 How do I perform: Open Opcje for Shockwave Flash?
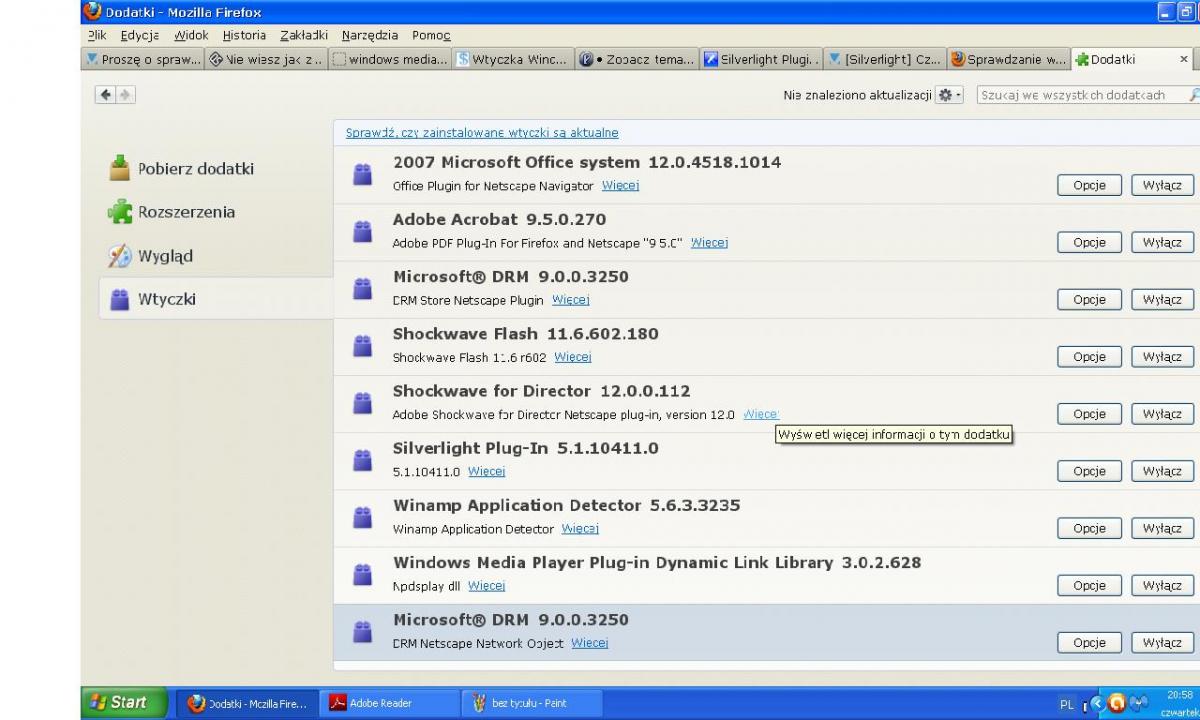[1089, 356]
